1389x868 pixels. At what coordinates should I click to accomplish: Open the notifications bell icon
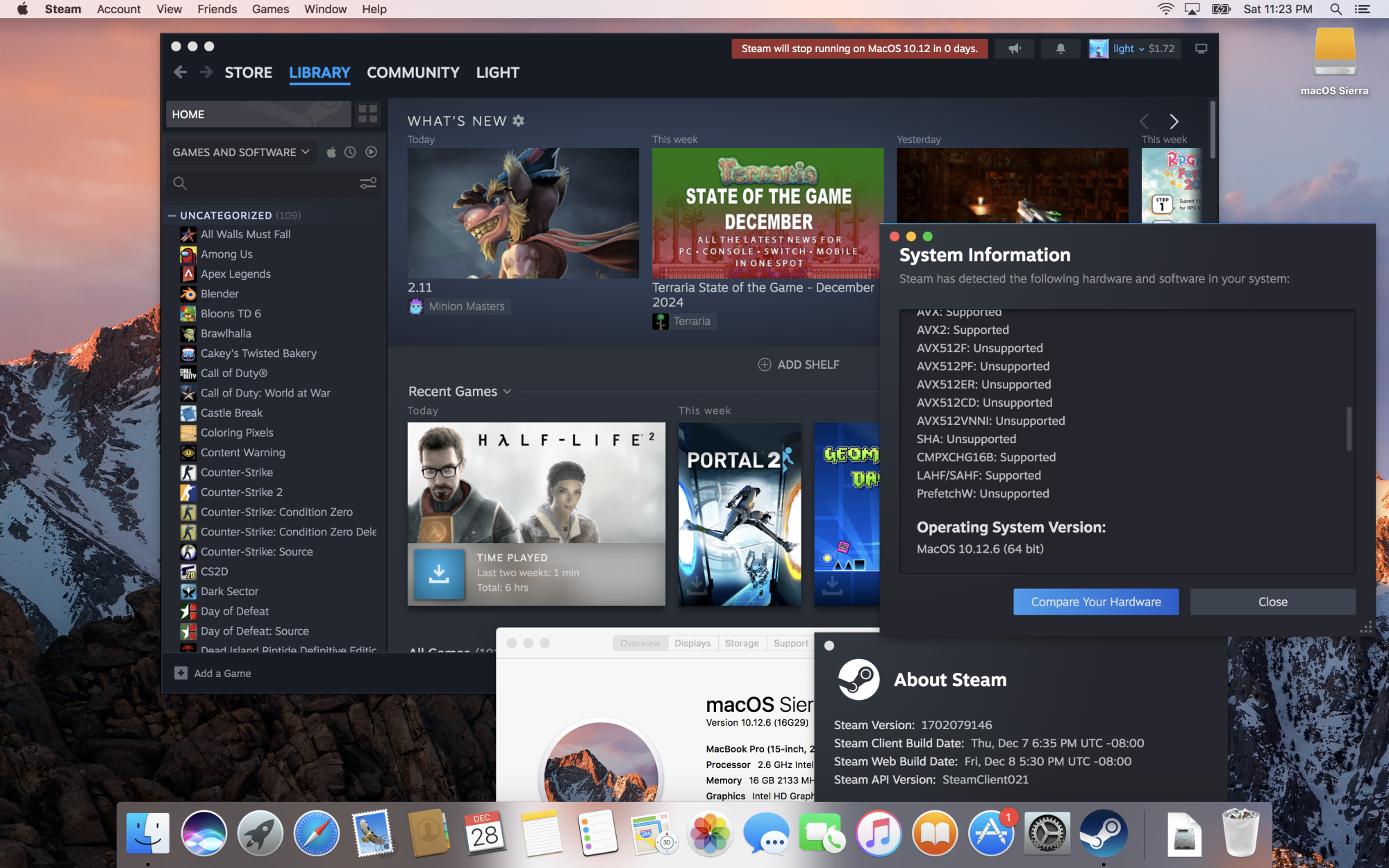click(x=1061, y=49)
